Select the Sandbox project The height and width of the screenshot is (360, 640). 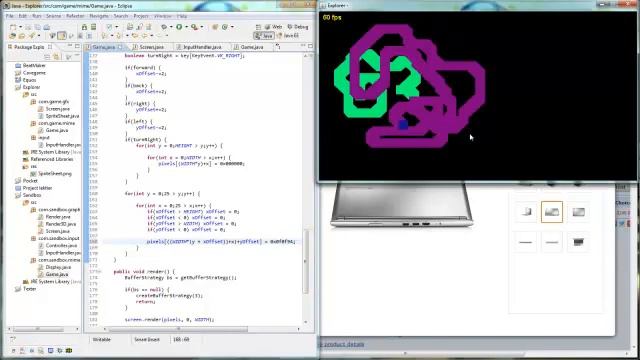point(31,195)
